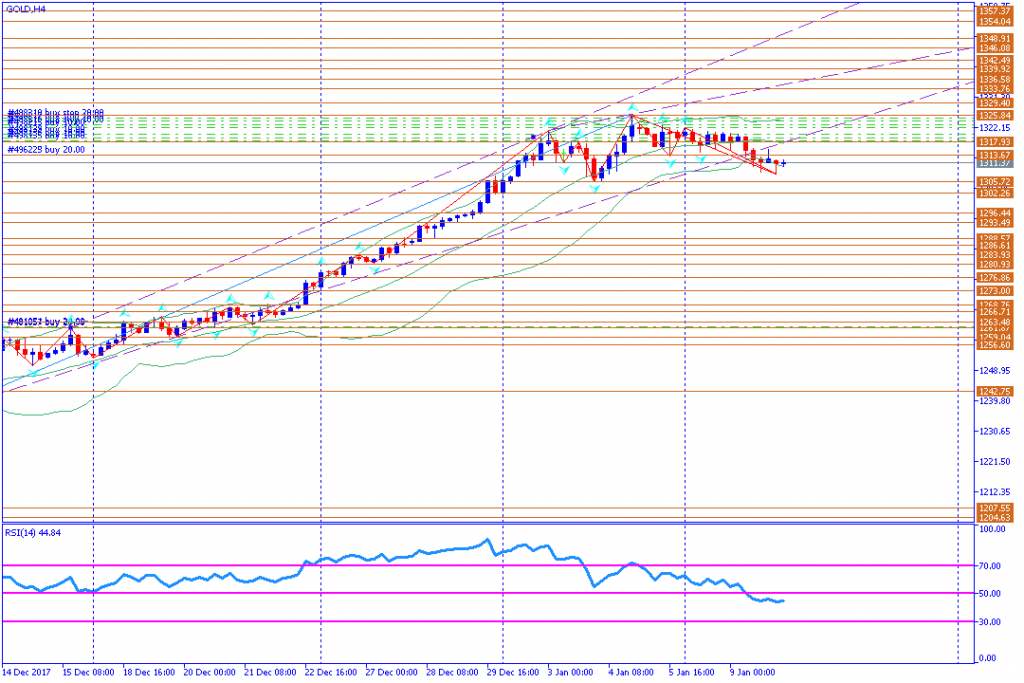This screenshot has width=1024, height=683.
Task: Click the down fractal arrow near 15 Dec low
Action: tap(96, 365)
